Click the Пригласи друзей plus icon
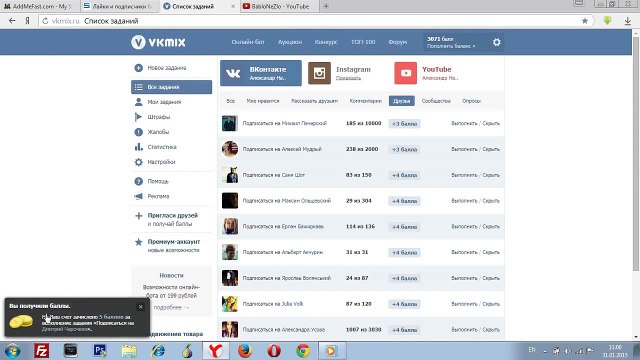 tap(138, 216)
